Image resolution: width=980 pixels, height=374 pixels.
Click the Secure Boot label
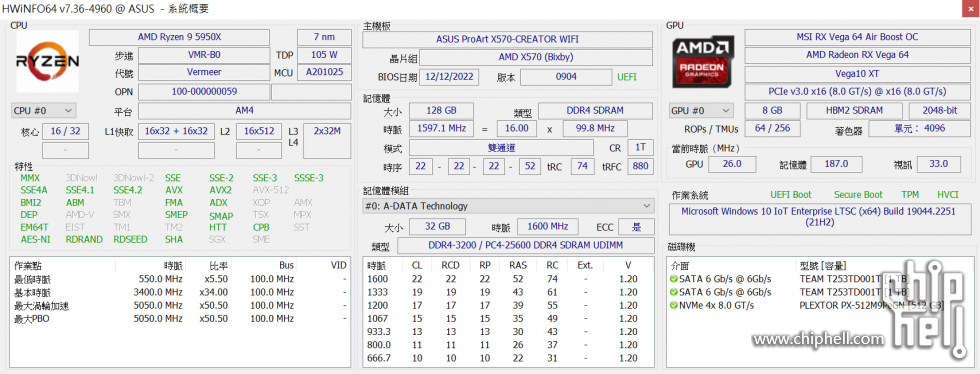click(858, 195)
